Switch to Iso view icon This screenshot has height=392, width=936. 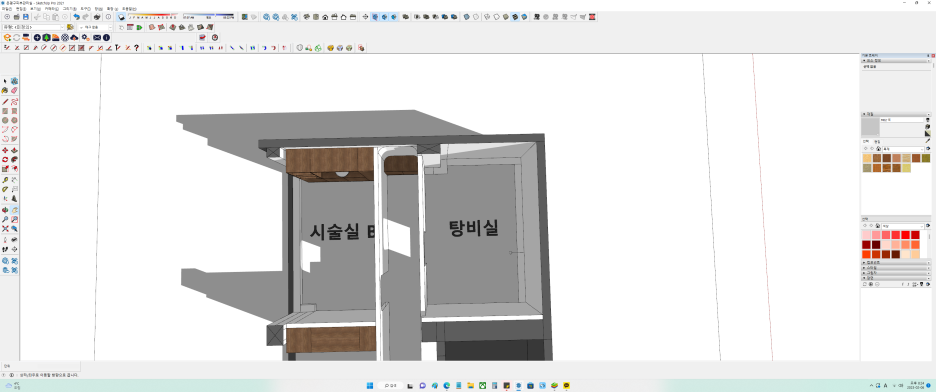[306, 17]
